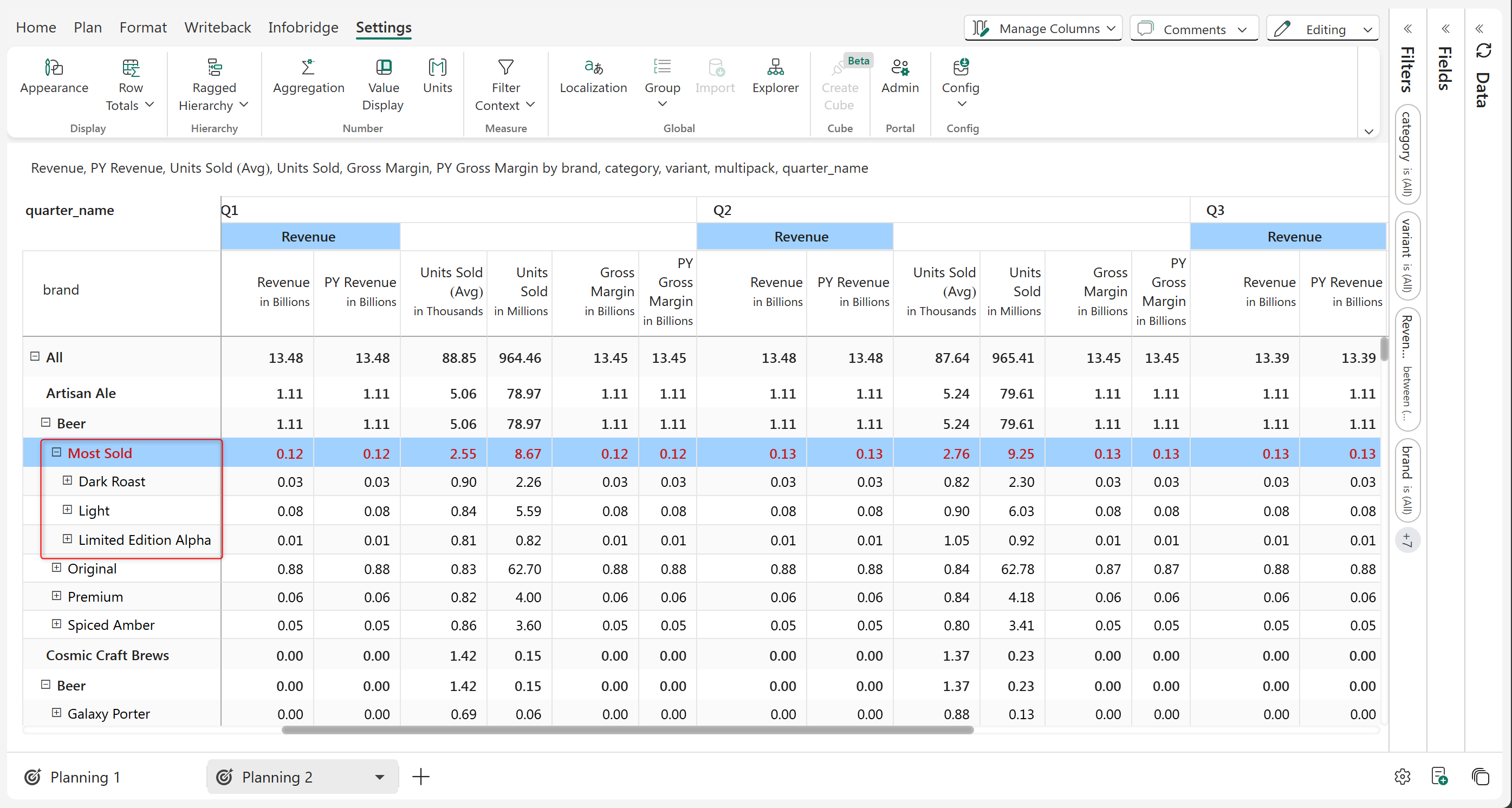1512x808 pixels.
Task: Switch to the Writeback tab
Action: [x=217, y=28]
